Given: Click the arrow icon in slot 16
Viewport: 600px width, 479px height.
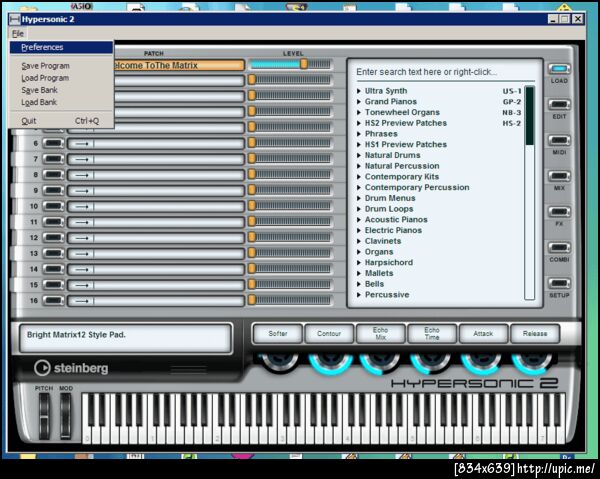Looking at the screenshot, I should [x=82, y=301].
